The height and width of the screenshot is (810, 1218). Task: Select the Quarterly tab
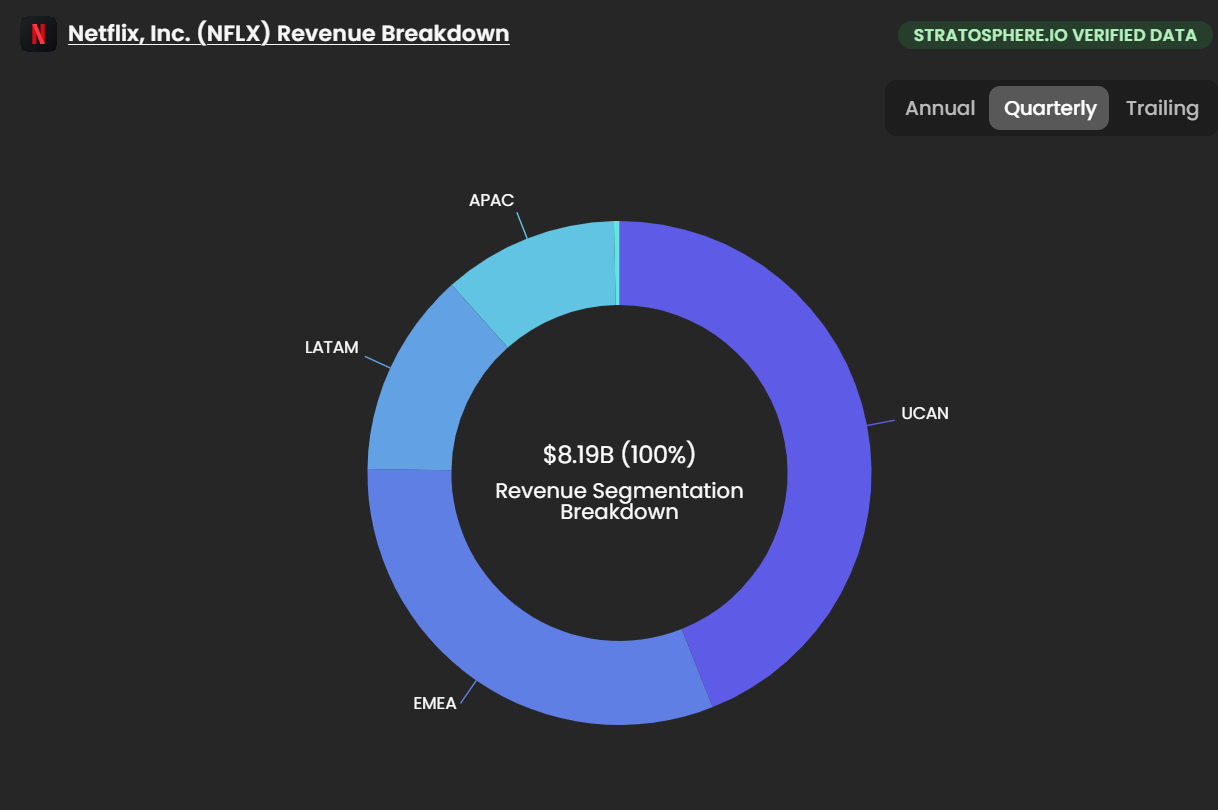coord(1049,108)
